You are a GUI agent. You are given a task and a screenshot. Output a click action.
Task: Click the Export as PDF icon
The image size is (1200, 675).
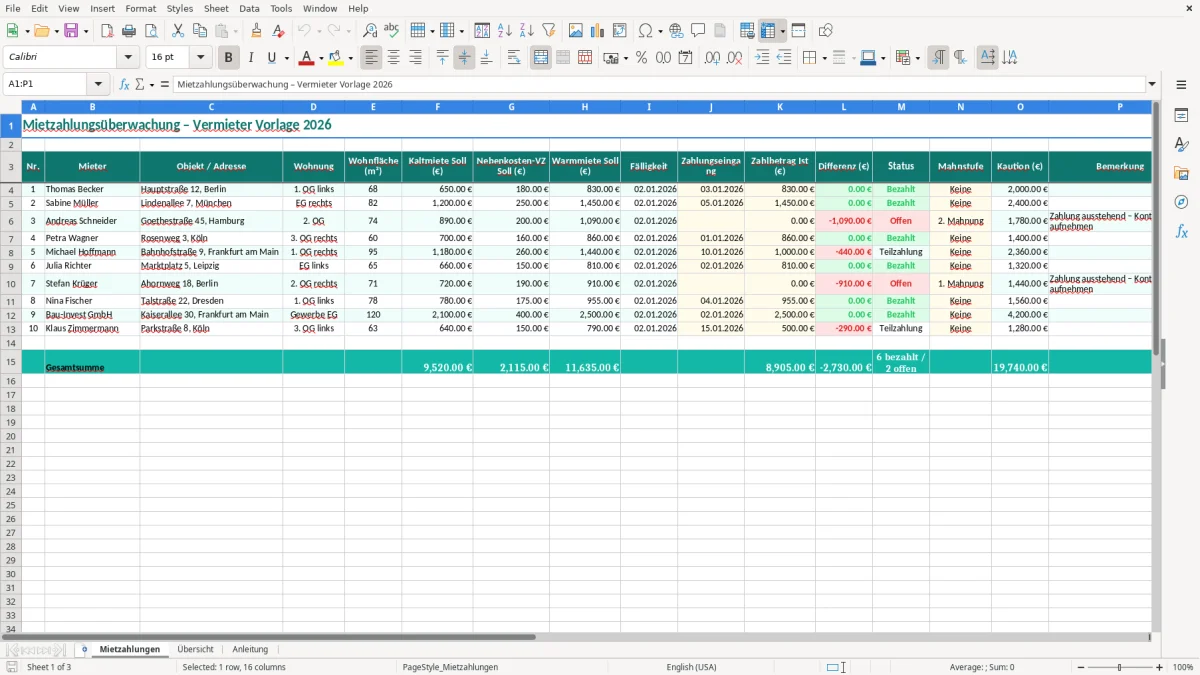[107, 31]
